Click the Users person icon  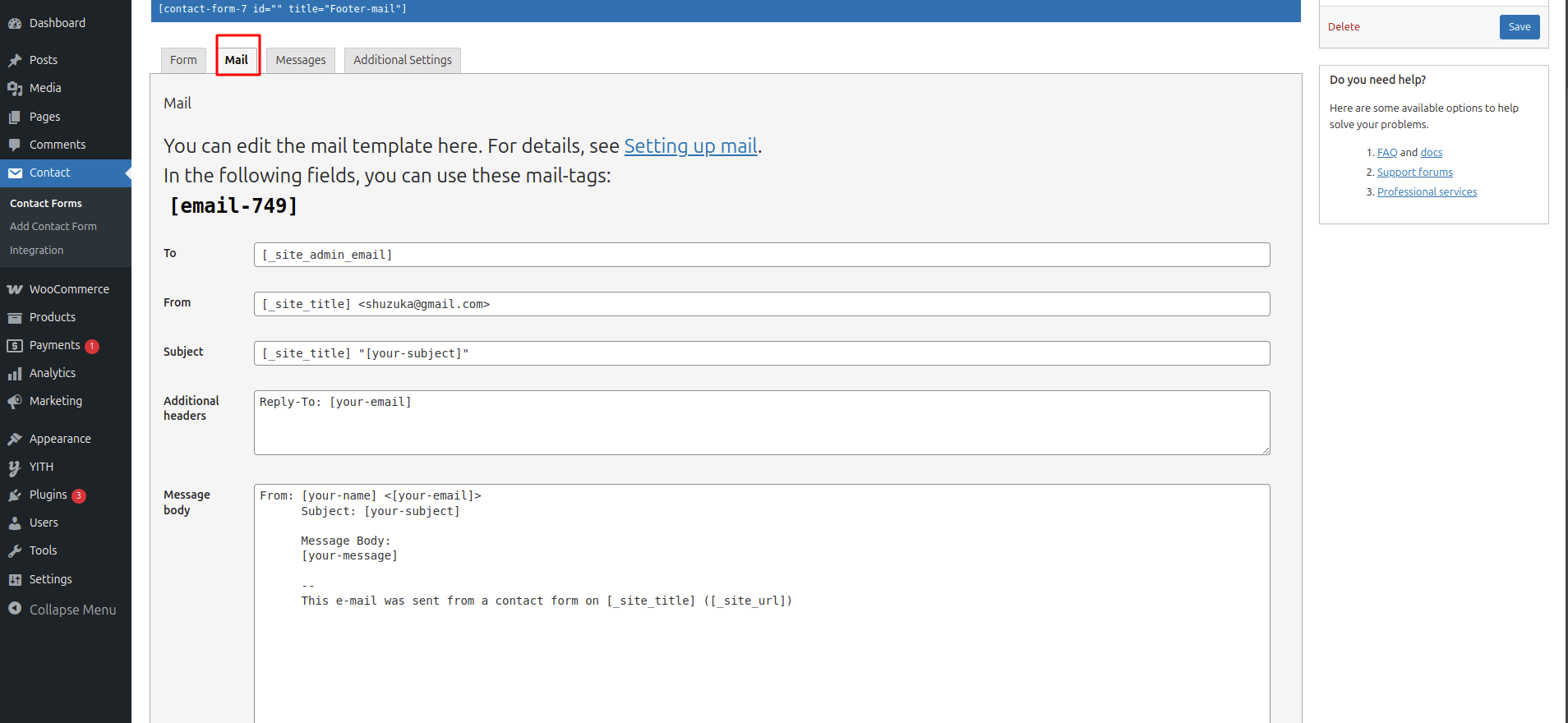pos(15,523)
